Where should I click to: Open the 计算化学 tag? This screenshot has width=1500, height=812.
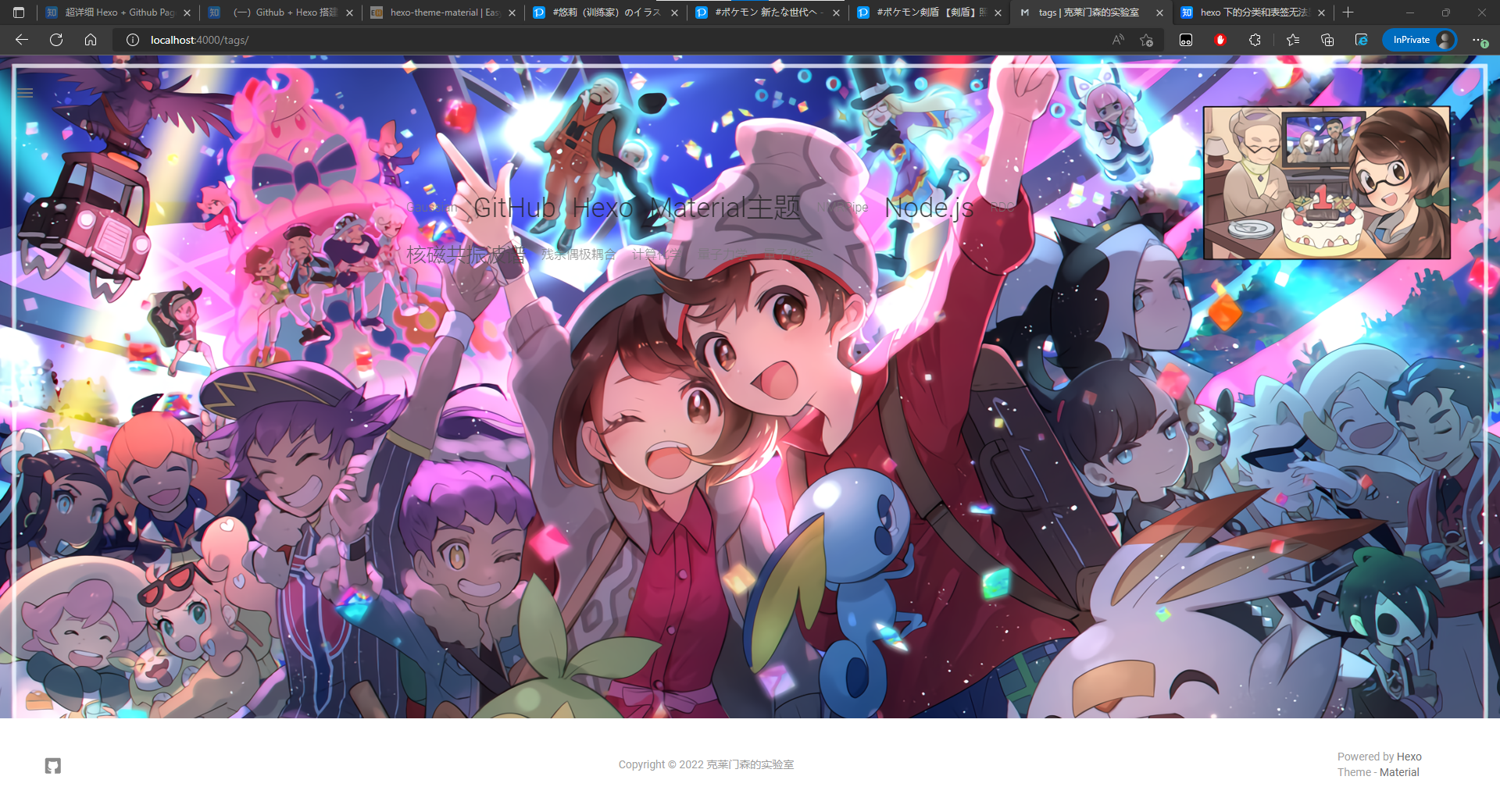tap(656, 255)
